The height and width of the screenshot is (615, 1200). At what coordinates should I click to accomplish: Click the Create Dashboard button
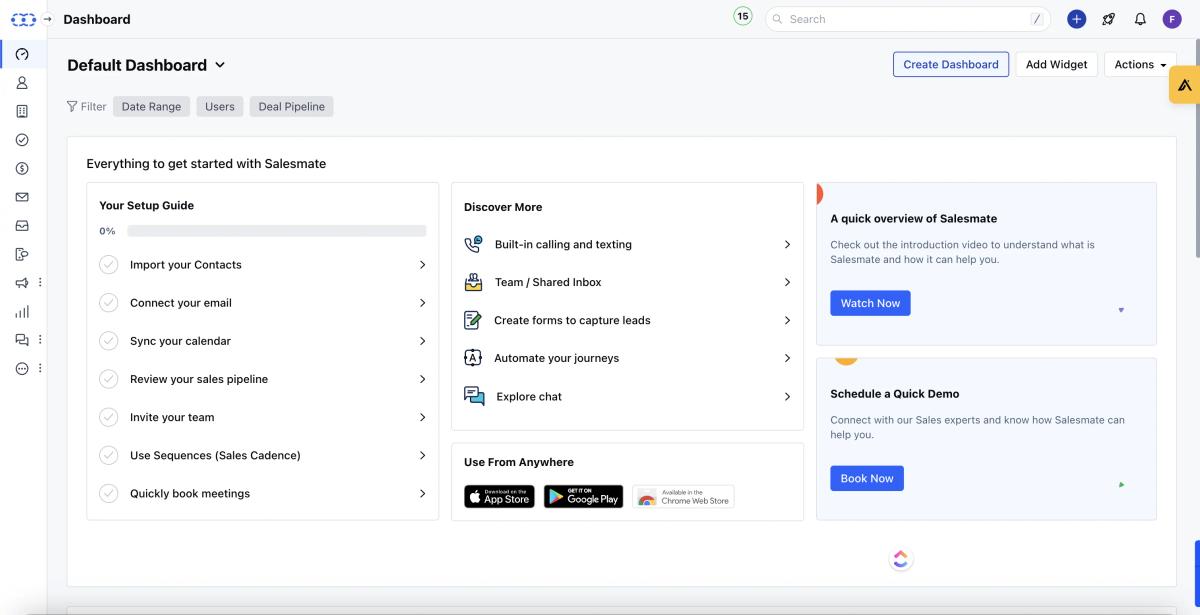pyautogui.click(x=951, y=64)
